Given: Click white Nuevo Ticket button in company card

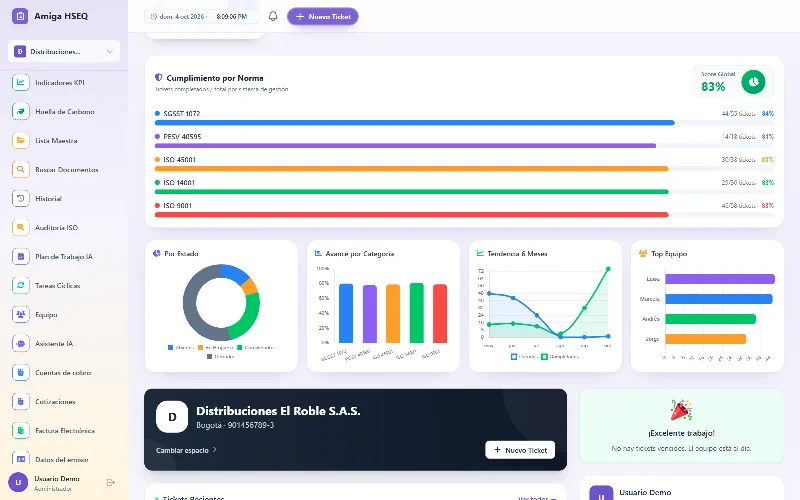Looking at the screenshot, I should pos(520,450).
